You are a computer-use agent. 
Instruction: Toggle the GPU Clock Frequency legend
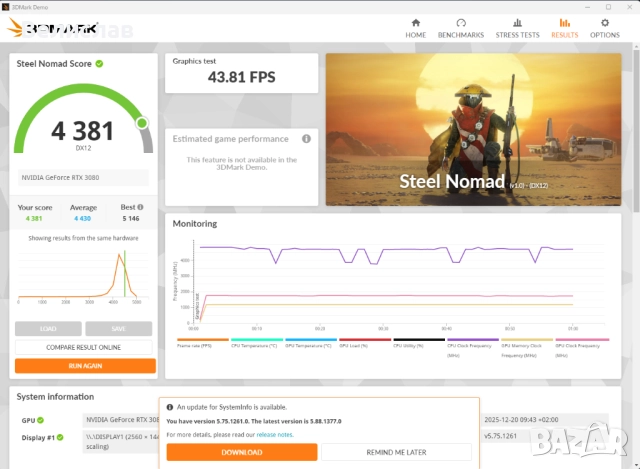pyautogui.click(x=582, y=348)
